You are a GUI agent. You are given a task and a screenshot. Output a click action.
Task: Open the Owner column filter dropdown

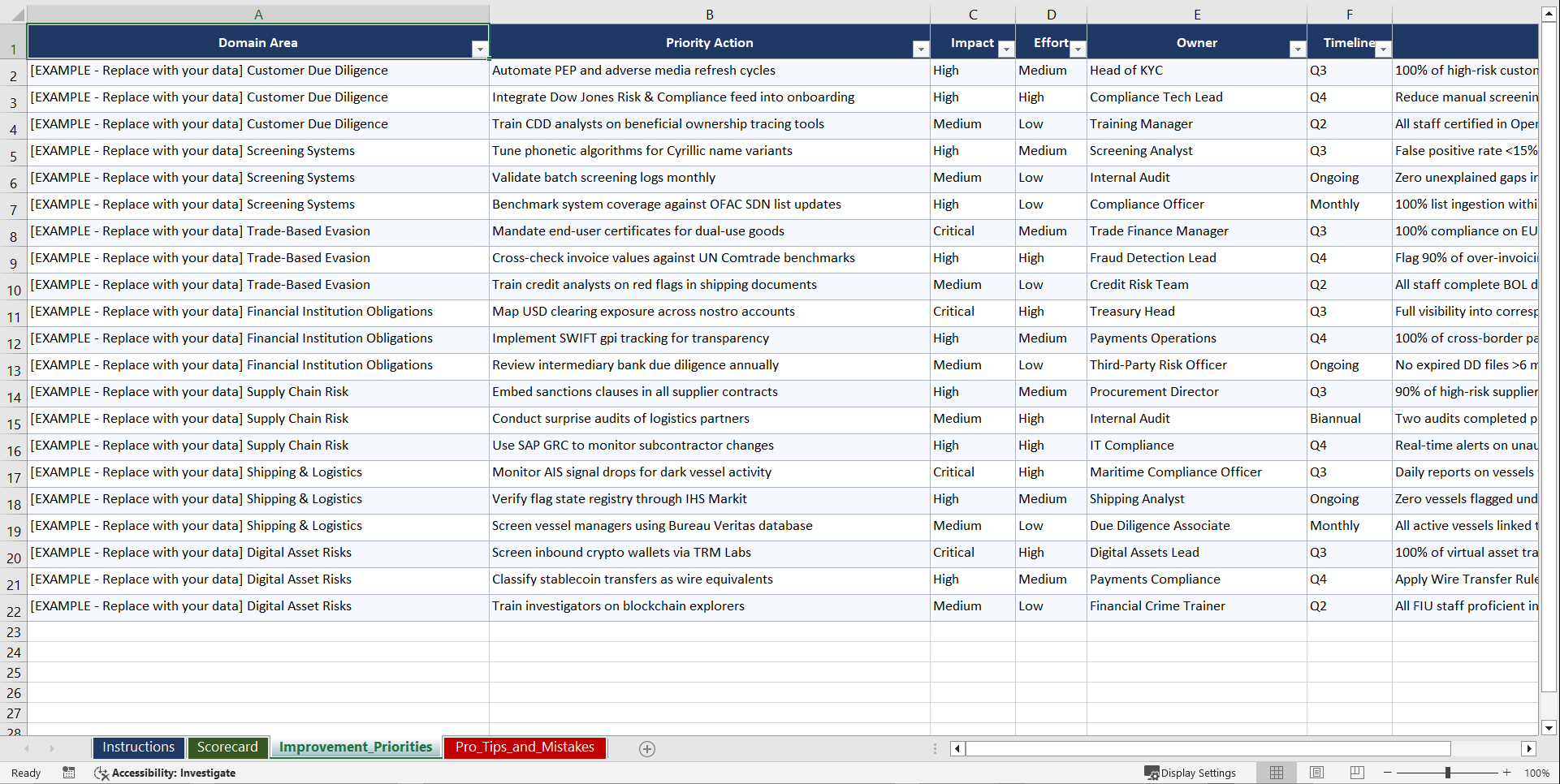pyautogui.click(x=1298, y=50)
